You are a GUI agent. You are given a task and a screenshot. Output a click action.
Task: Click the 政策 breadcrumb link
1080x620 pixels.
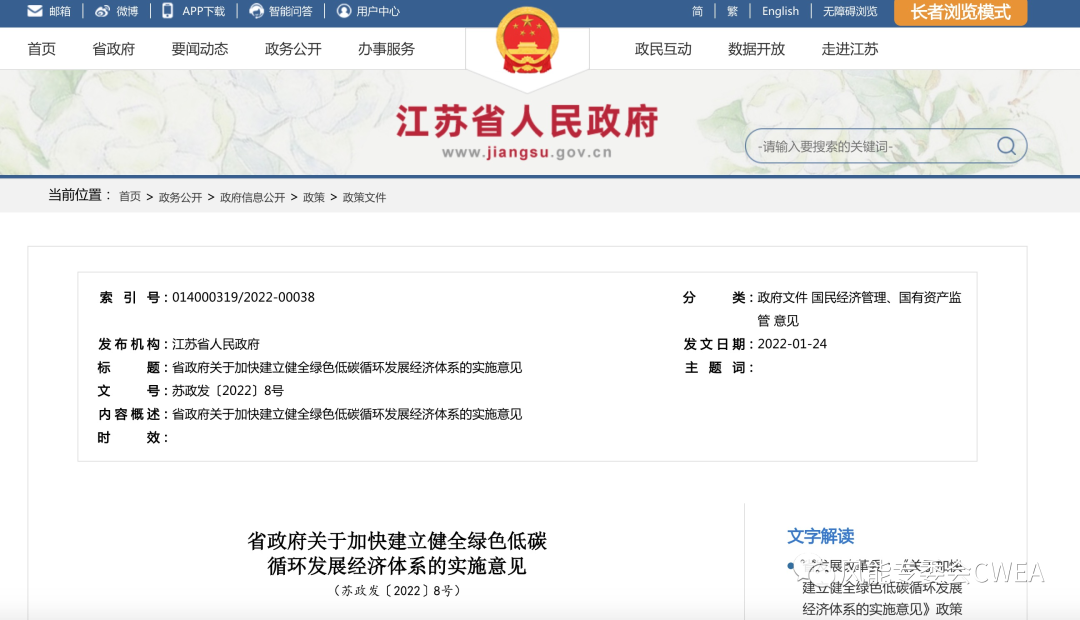click(314, 197)
